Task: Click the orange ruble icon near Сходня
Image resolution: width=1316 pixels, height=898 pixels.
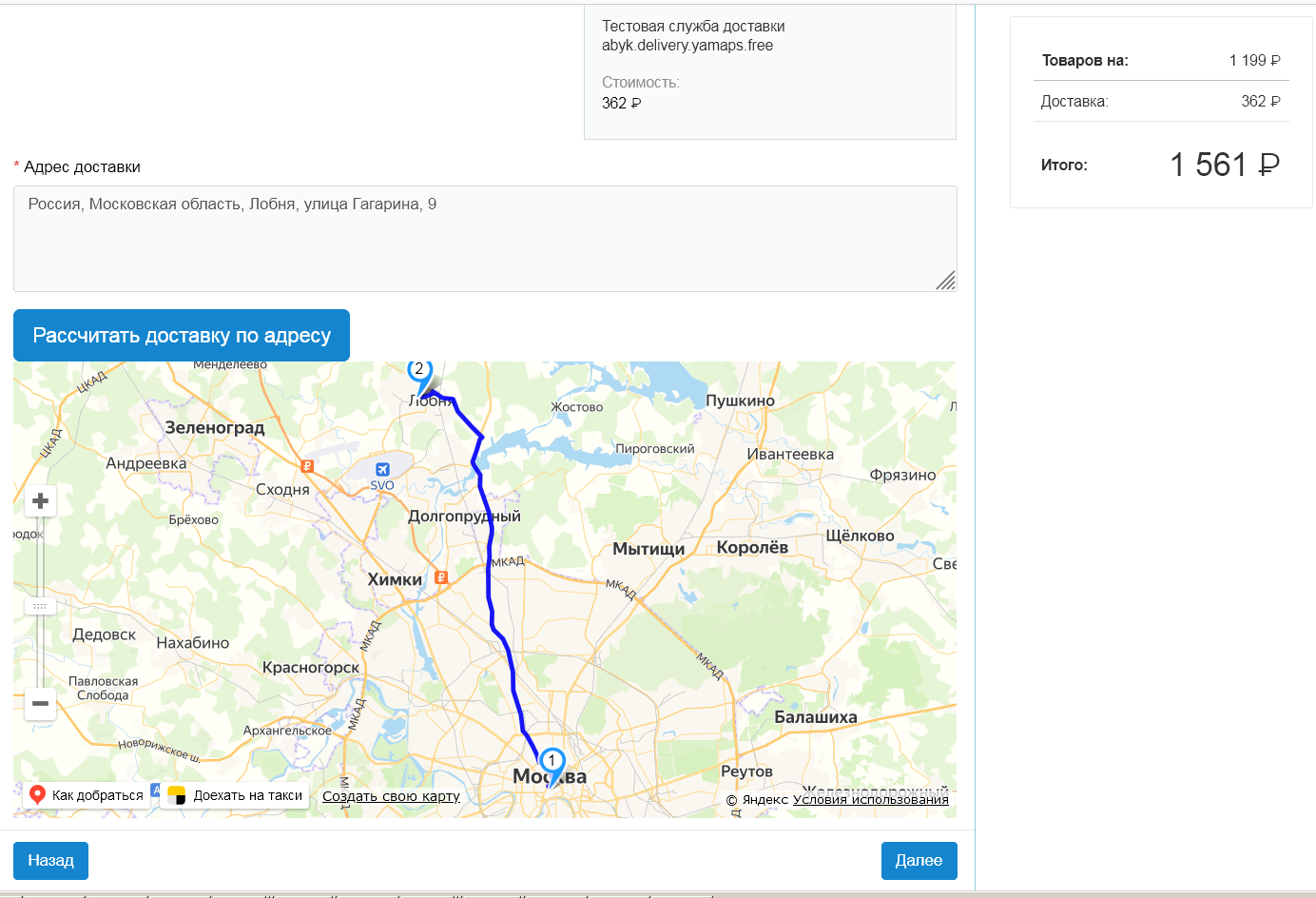Action: coord(307,466)
